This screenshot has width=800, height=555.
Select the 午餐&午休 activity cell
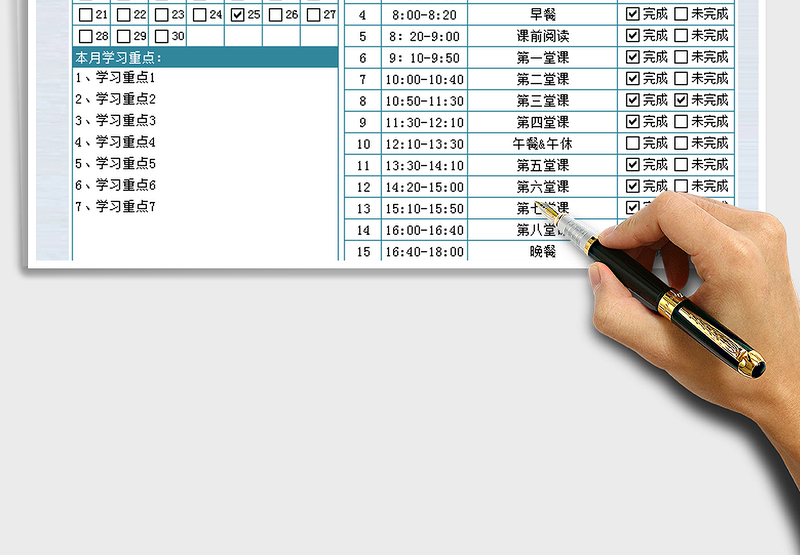point(542,144)
